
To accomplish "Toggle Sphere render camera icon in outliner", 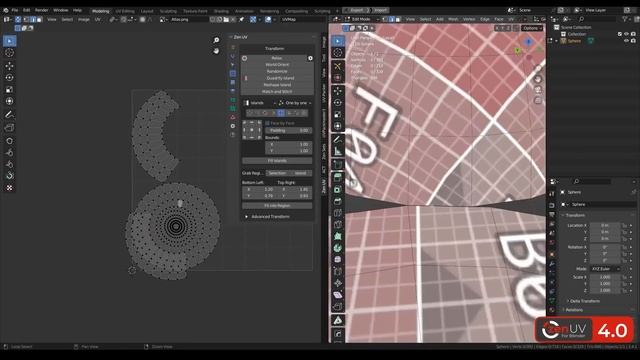I will pos(633,41).
